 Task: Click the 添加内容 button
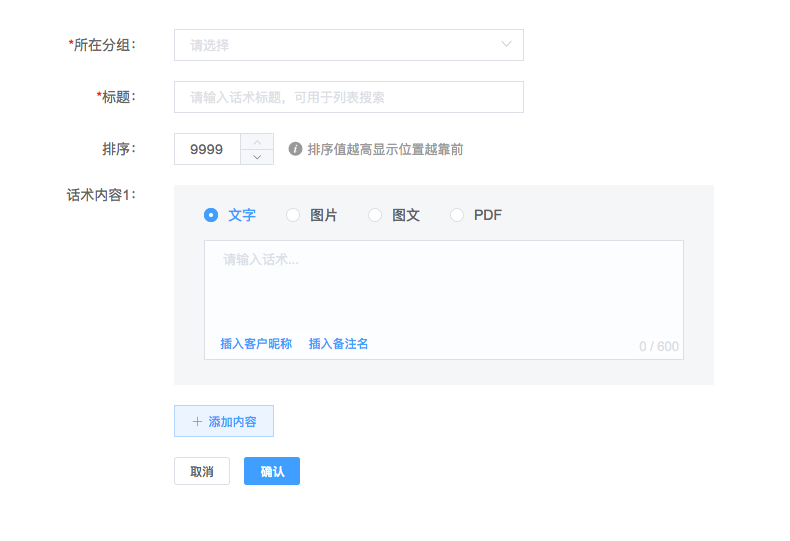click(224, 421)
